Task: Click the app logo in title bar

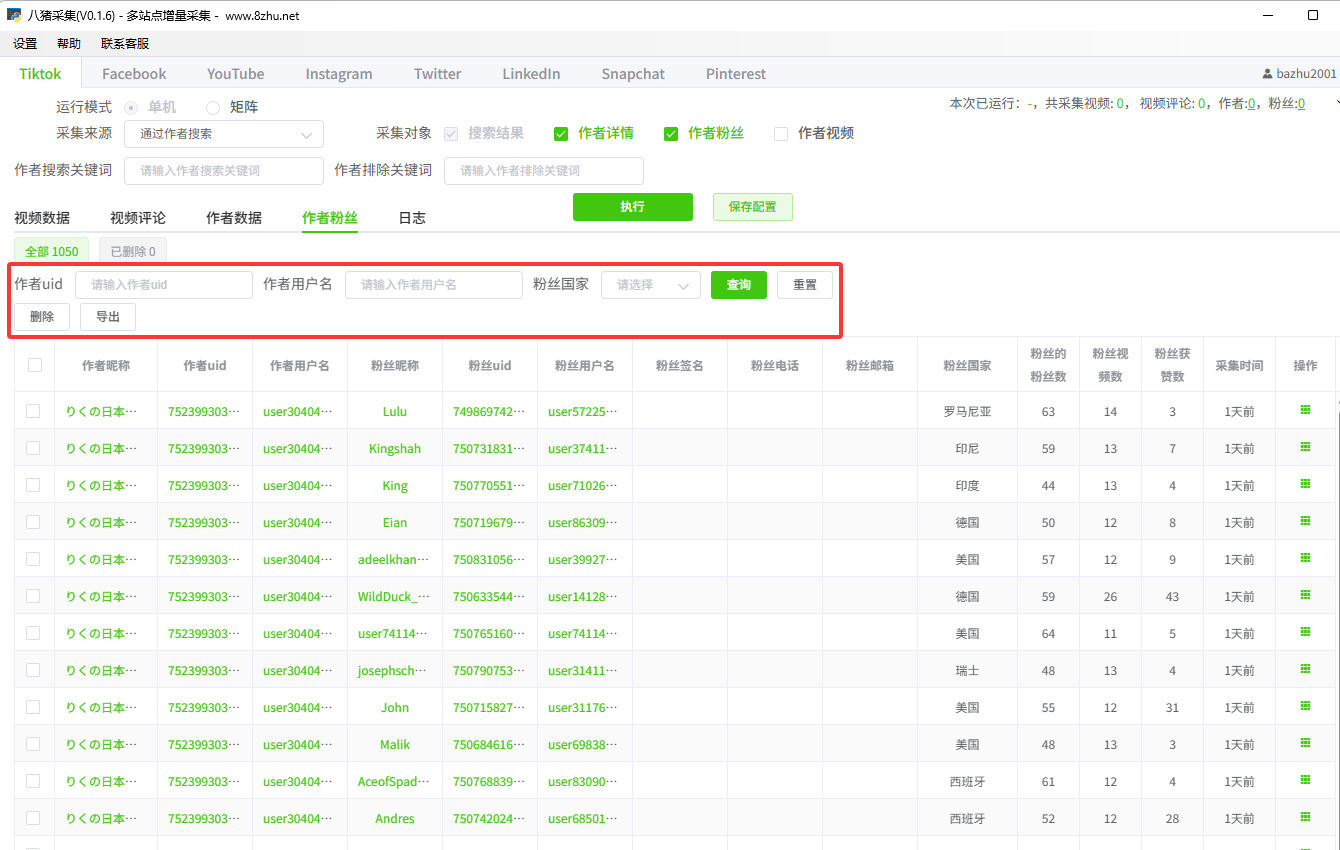Action: [14, 16]
